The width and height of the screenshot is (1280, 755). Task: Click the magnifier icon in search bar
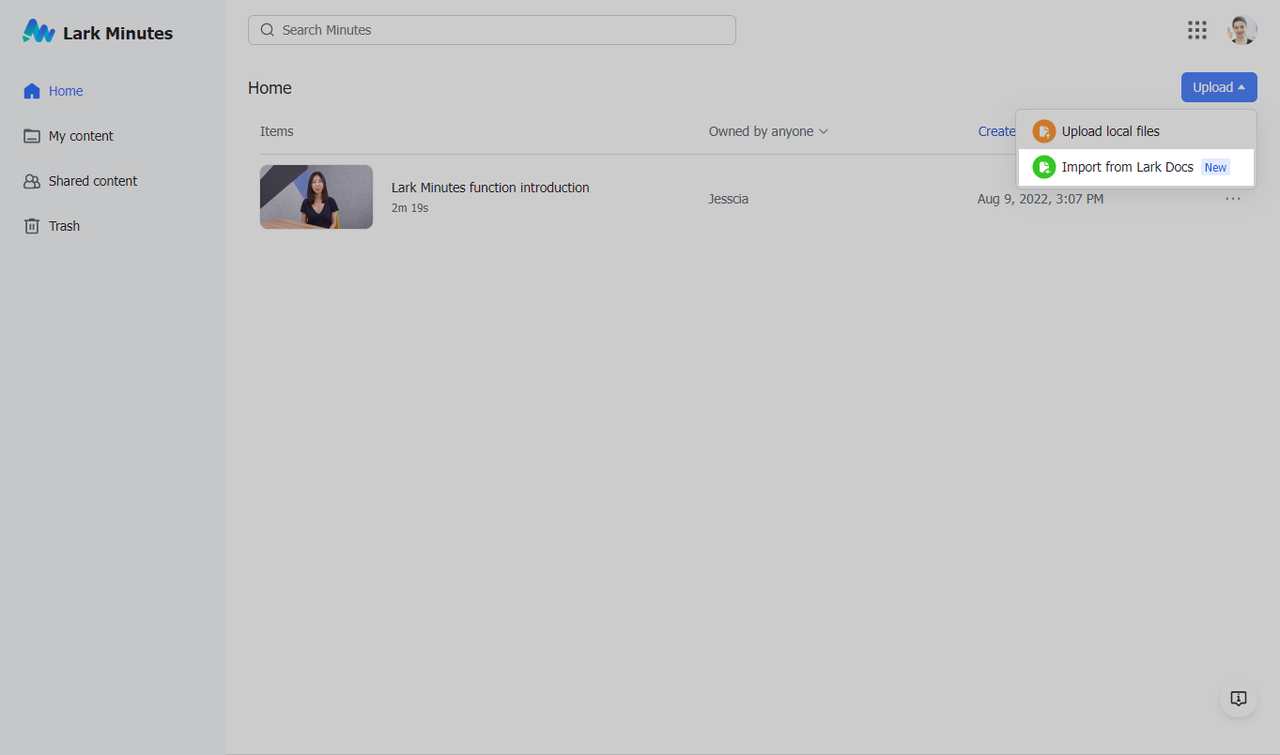(267, 30)
